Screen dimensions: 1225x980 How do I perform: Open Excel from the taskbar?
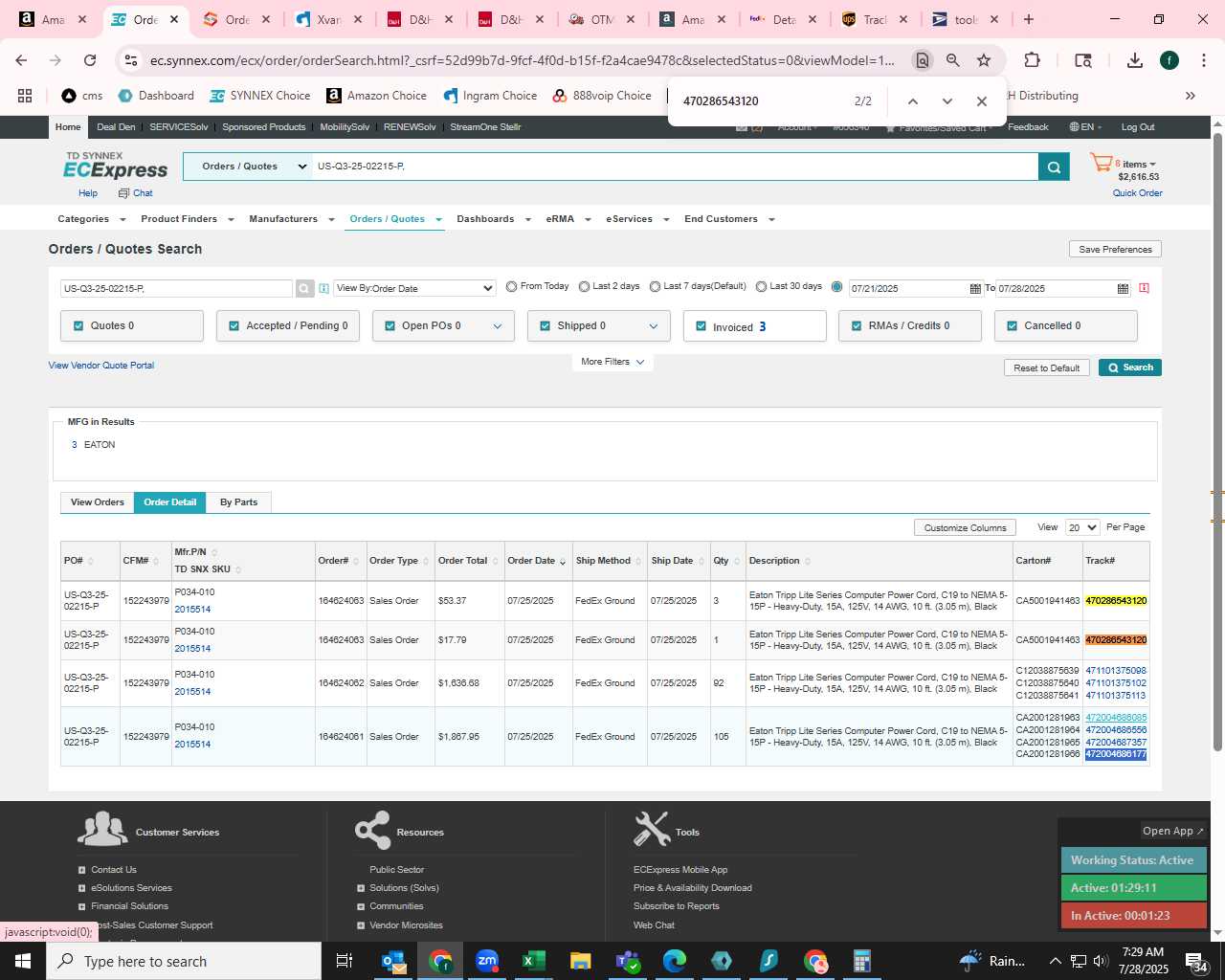click(533, 961)
